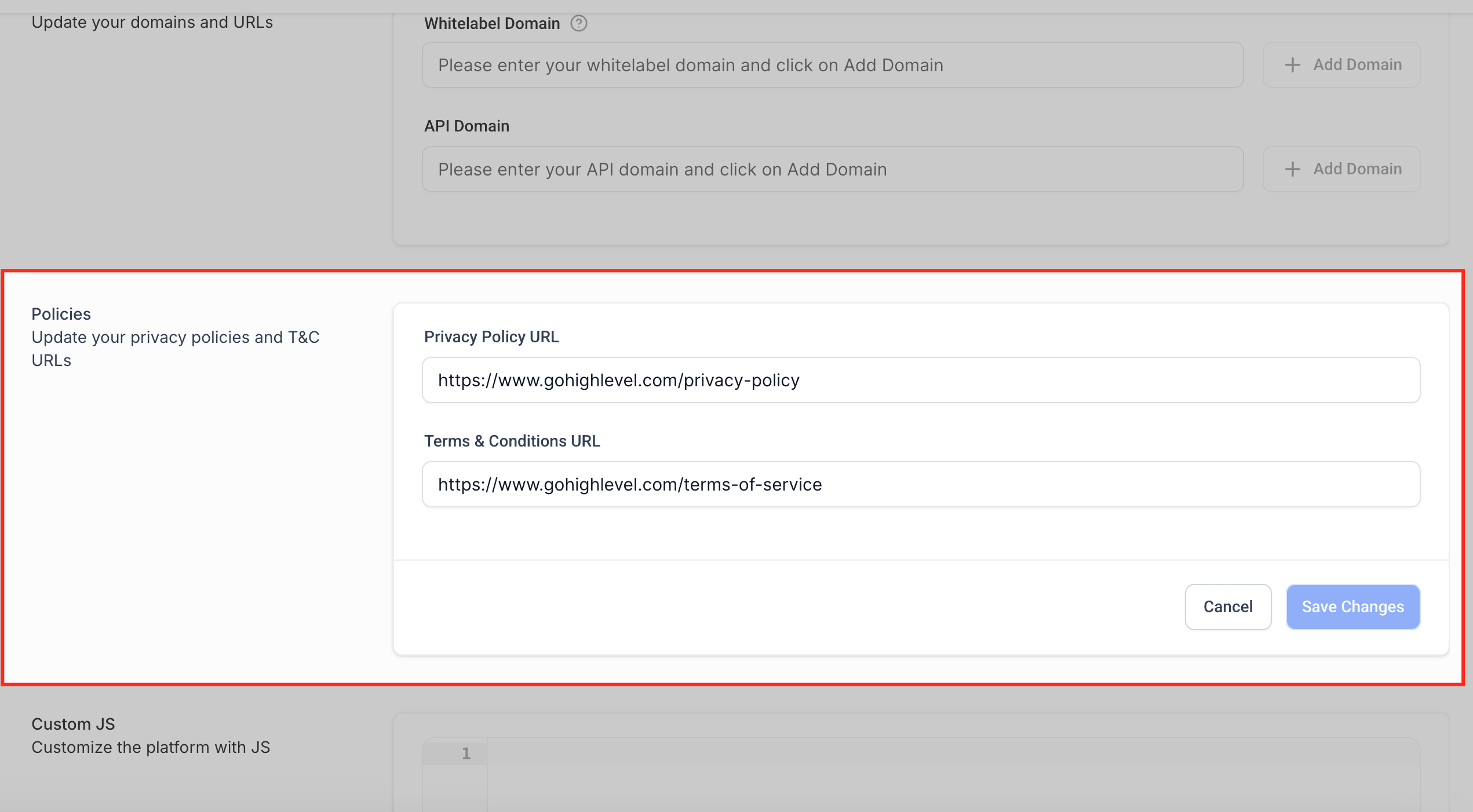Click the Customize the platform with JS text

coord(151,747)
